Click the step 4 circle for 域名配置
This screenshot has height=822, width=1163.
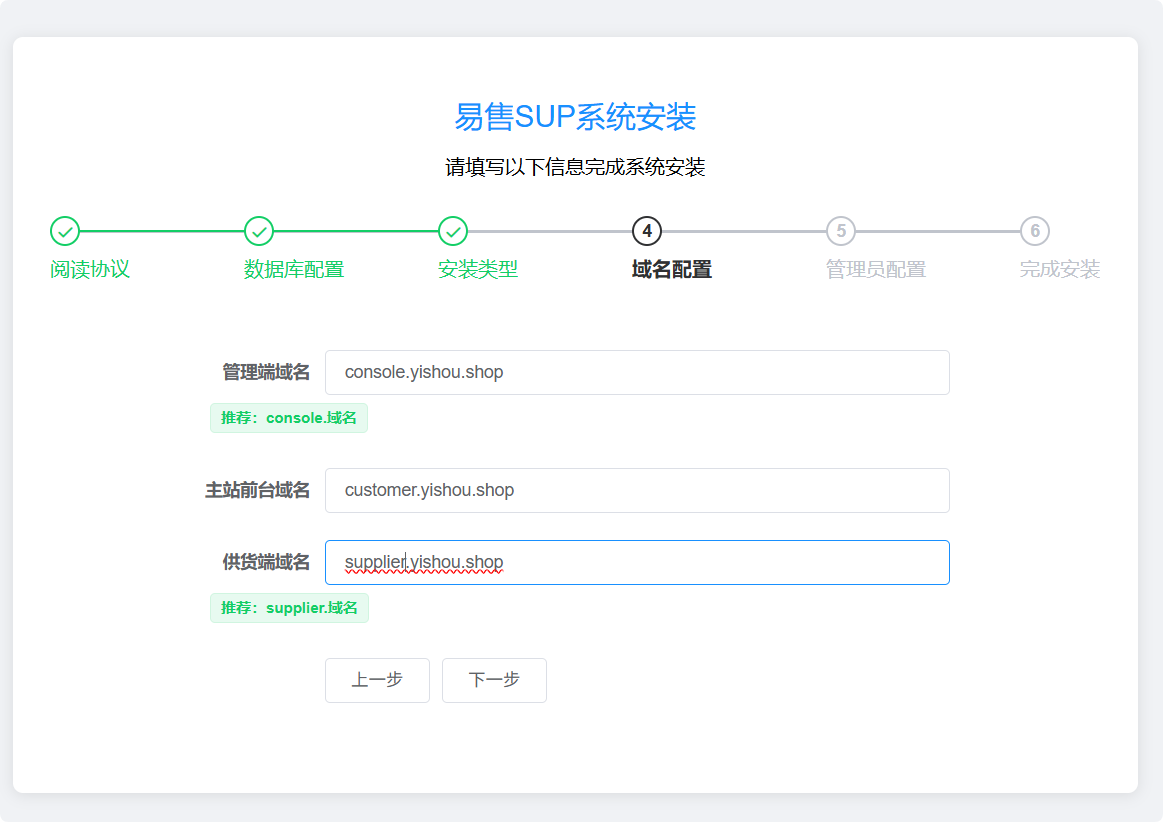646,230
